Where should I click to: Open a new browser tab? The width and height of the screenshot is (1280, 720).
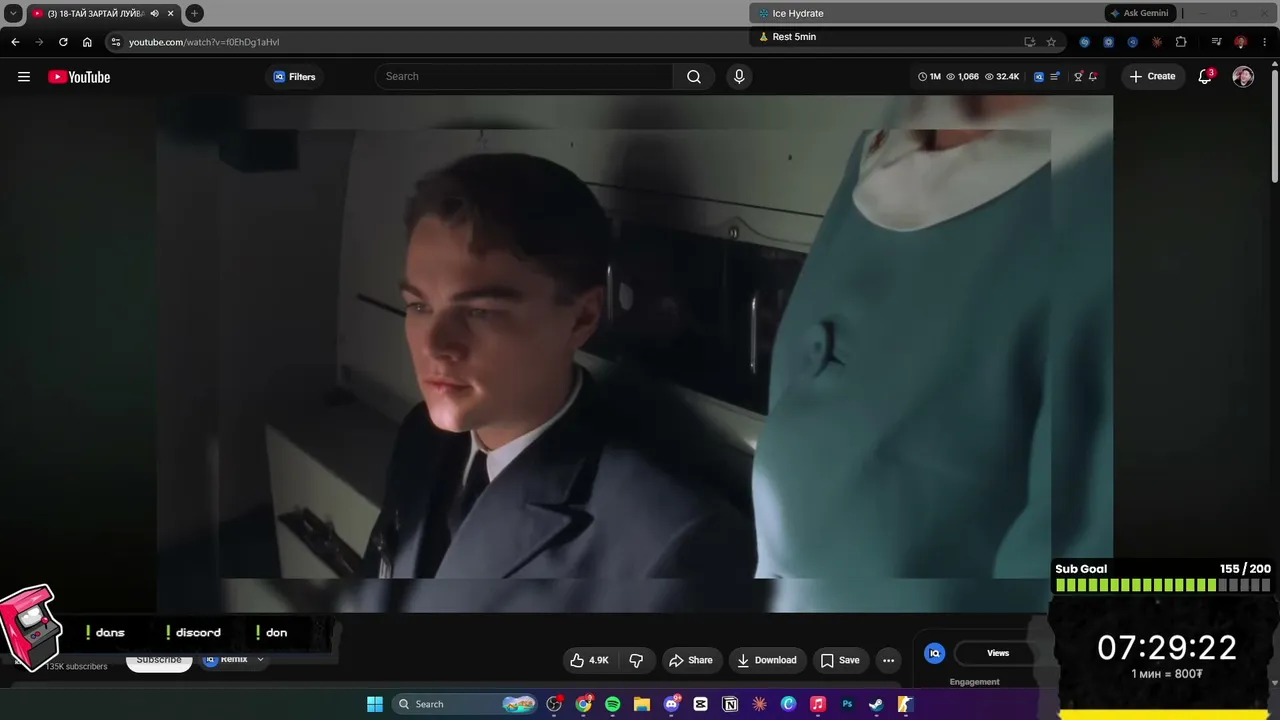(195, 13)
